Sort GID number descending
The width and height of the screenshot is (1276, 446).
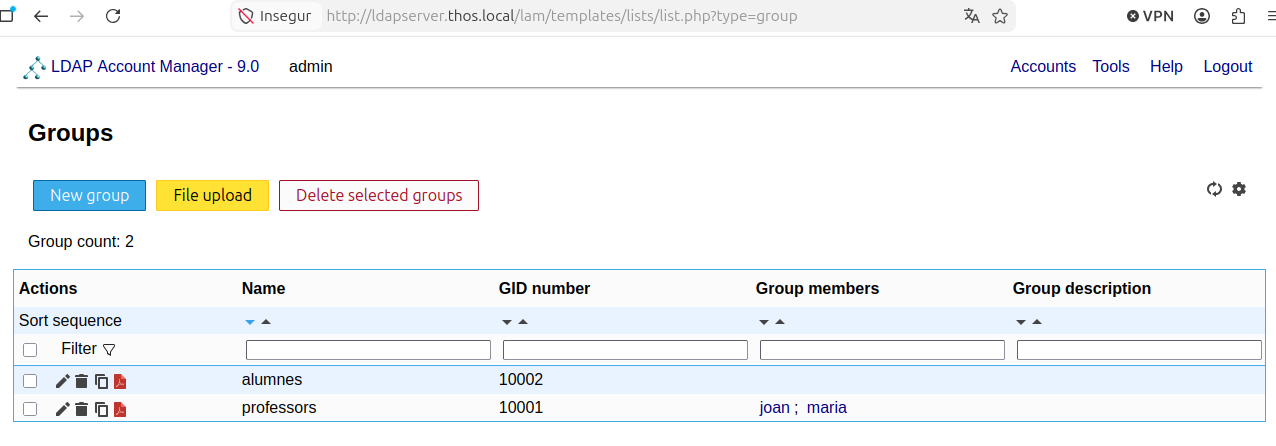[x=507, y=322]
